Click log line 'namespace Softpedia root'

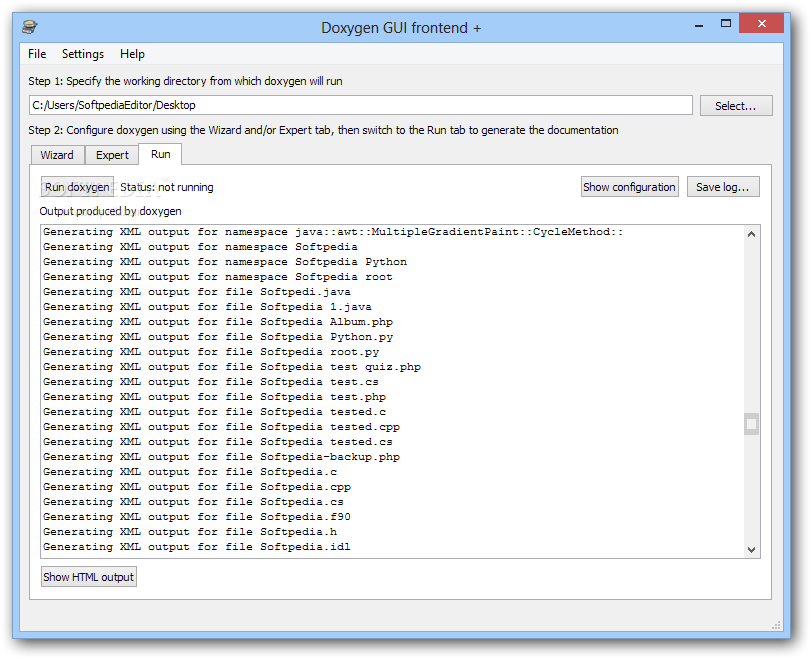(218, 277)
